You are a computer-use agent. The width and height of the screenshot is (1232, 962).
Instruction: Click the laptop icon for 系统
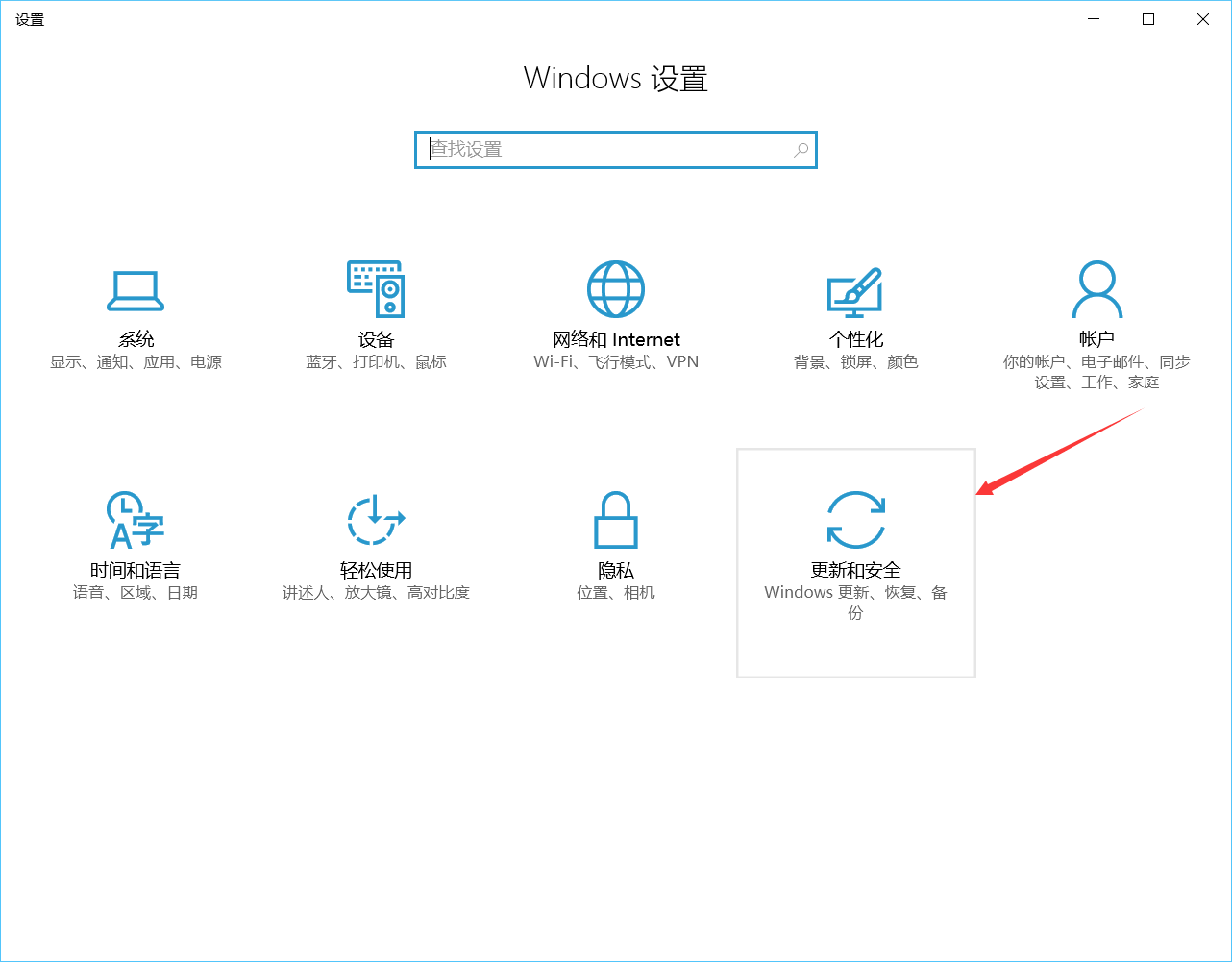coord(136,290)
